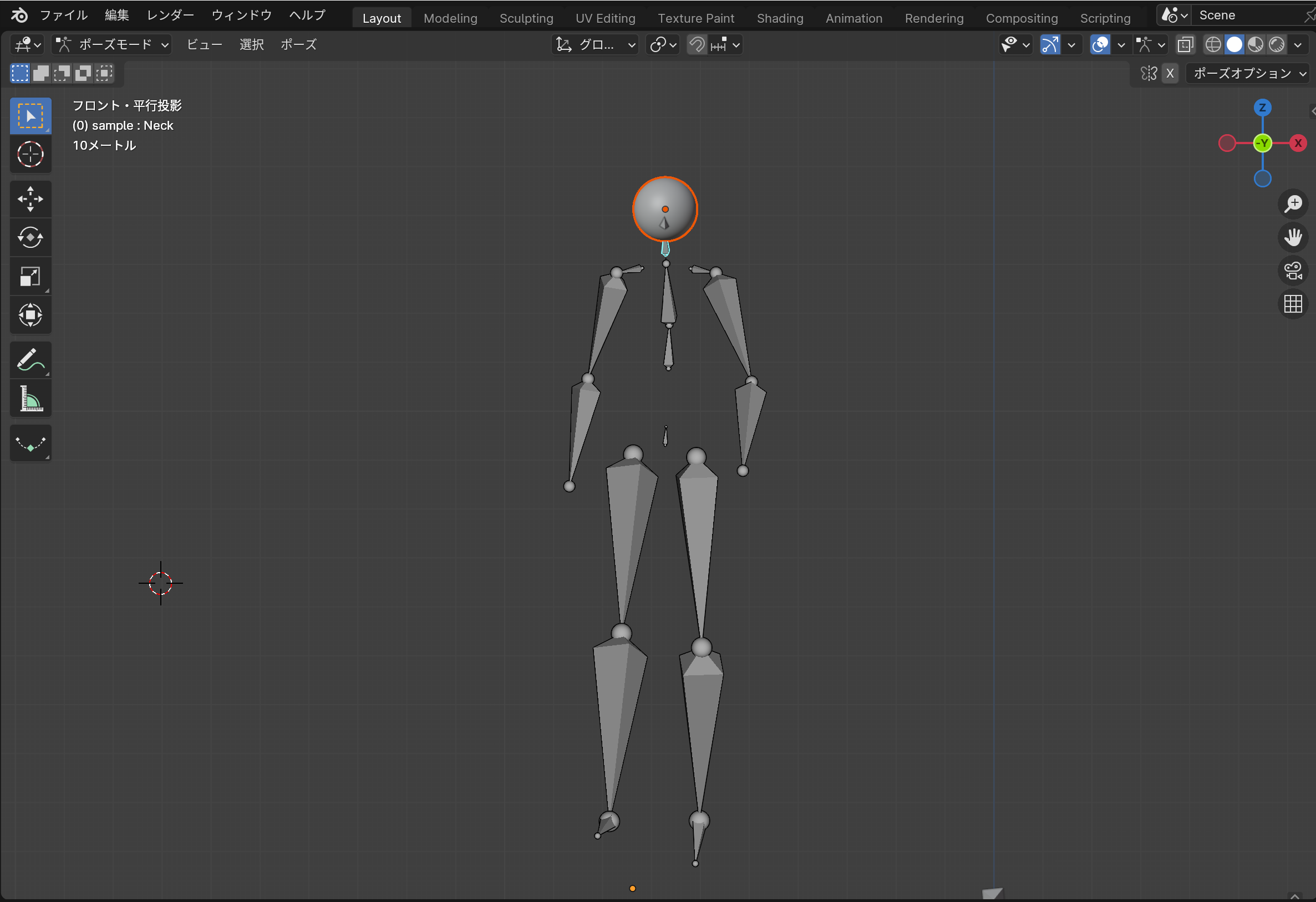Click the red X axis gizmo circle
Image resolution: width=1316 pixels, height=902 pixels.
pyautogui.click(x=1298, y=143)
